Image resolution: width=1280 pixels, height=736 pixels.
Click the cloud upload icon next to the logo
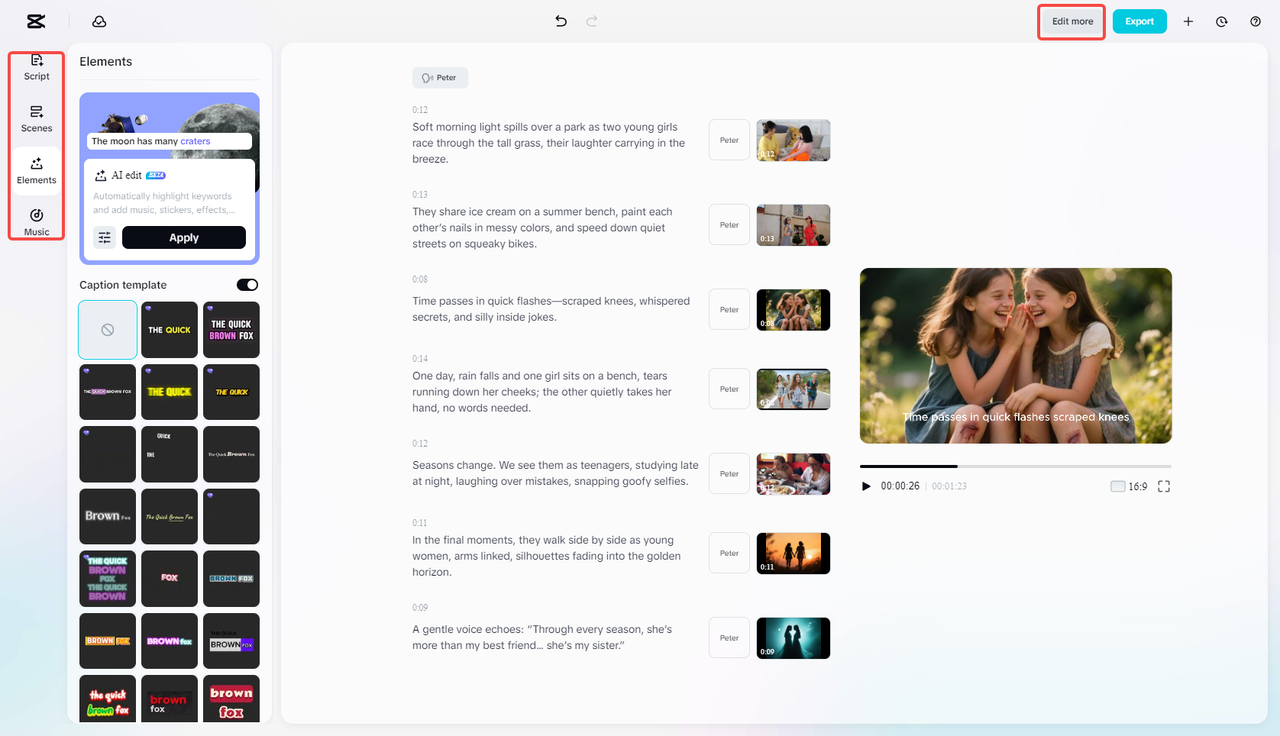click(99, 20)
